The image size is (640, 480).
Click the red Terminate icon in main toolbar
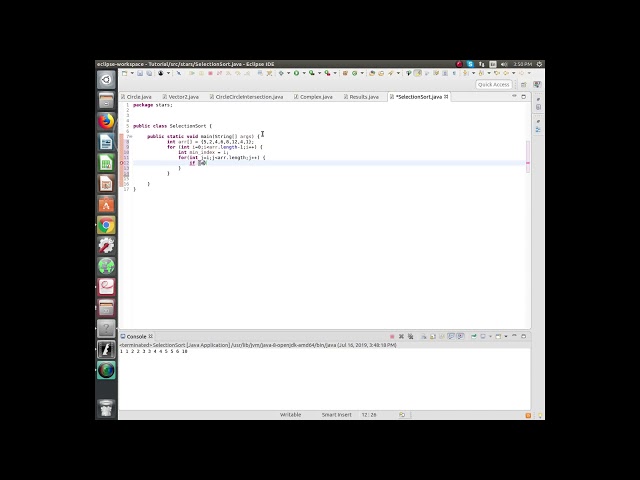coord(211,73)
